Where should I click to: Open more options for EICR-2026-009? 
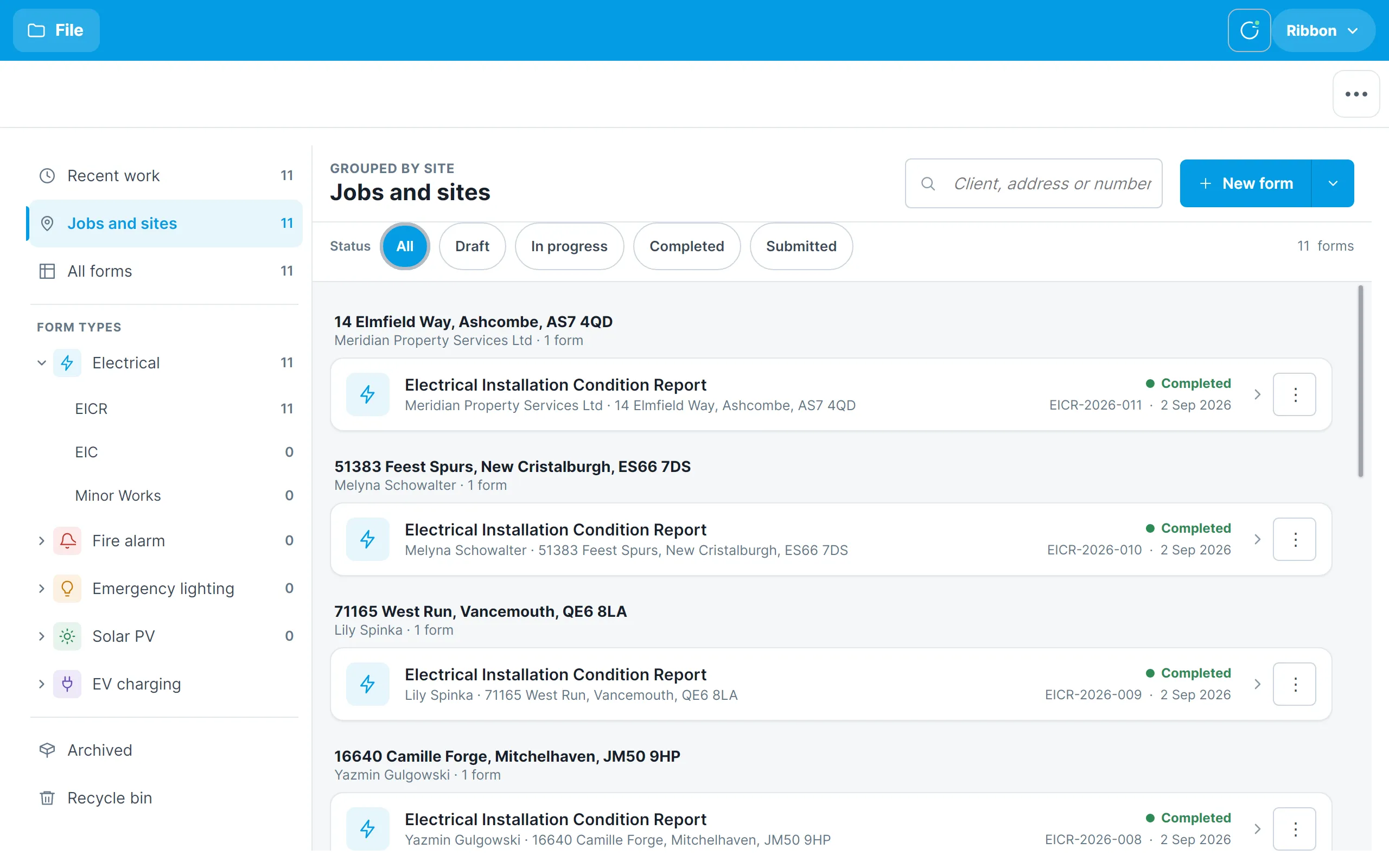click(x=1294, y=684)
